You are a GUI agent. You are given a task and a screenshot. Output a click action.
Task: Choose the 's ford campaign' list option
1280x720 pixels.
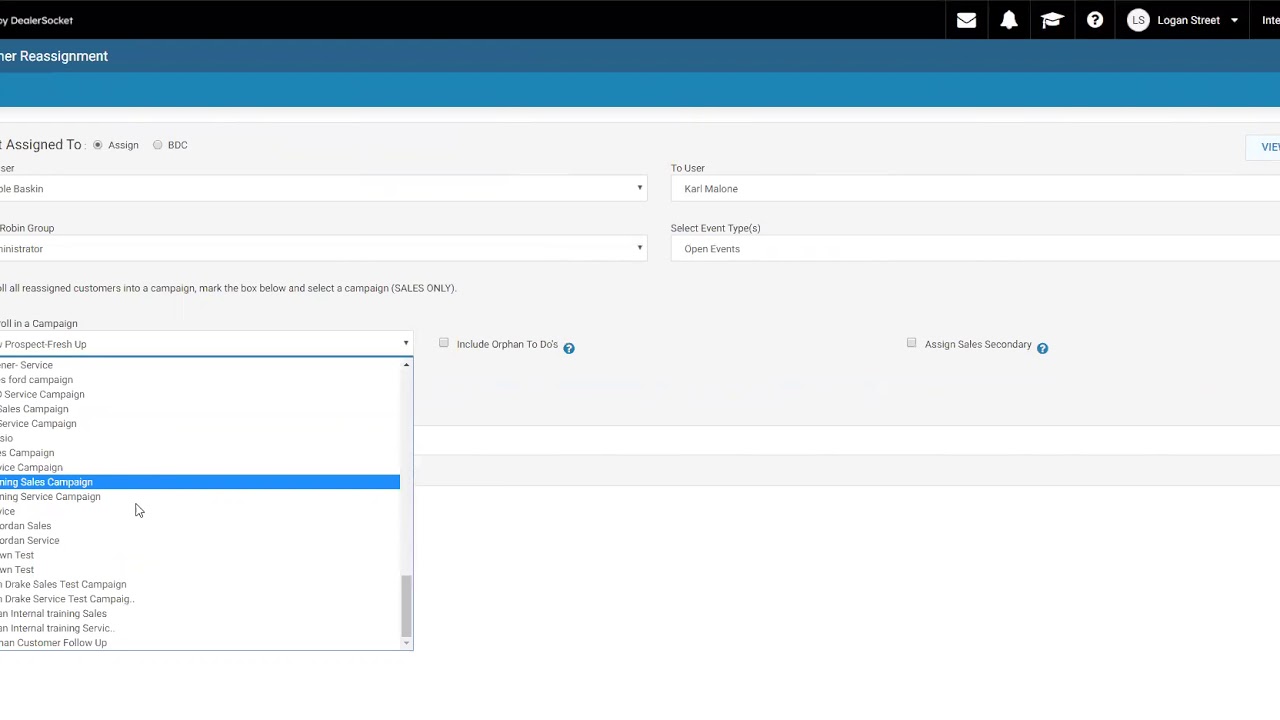(x=200, y=380)
